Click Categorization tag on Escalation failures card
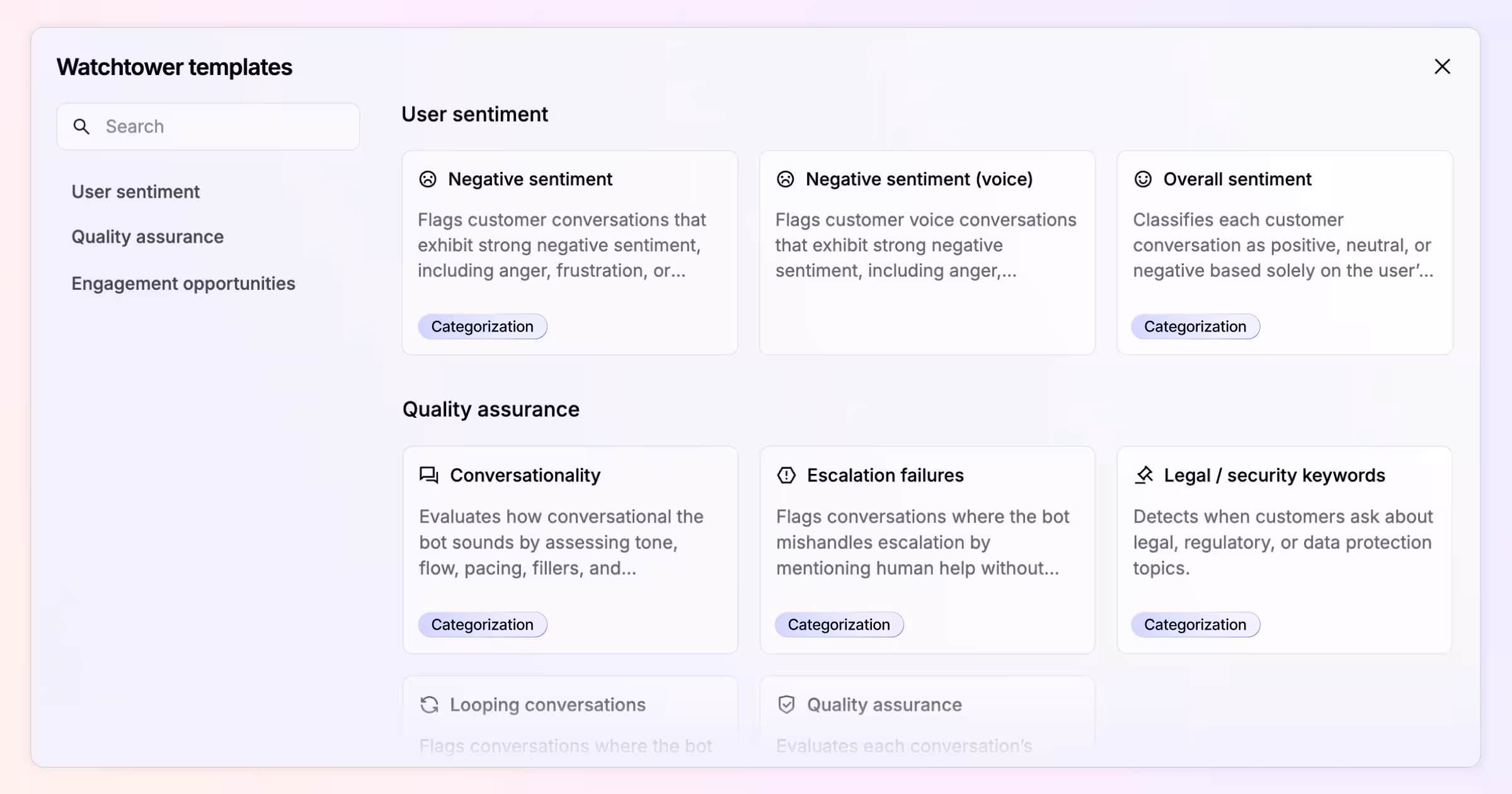This screenshot has width=1512, height=794. [x=839, y=624]
